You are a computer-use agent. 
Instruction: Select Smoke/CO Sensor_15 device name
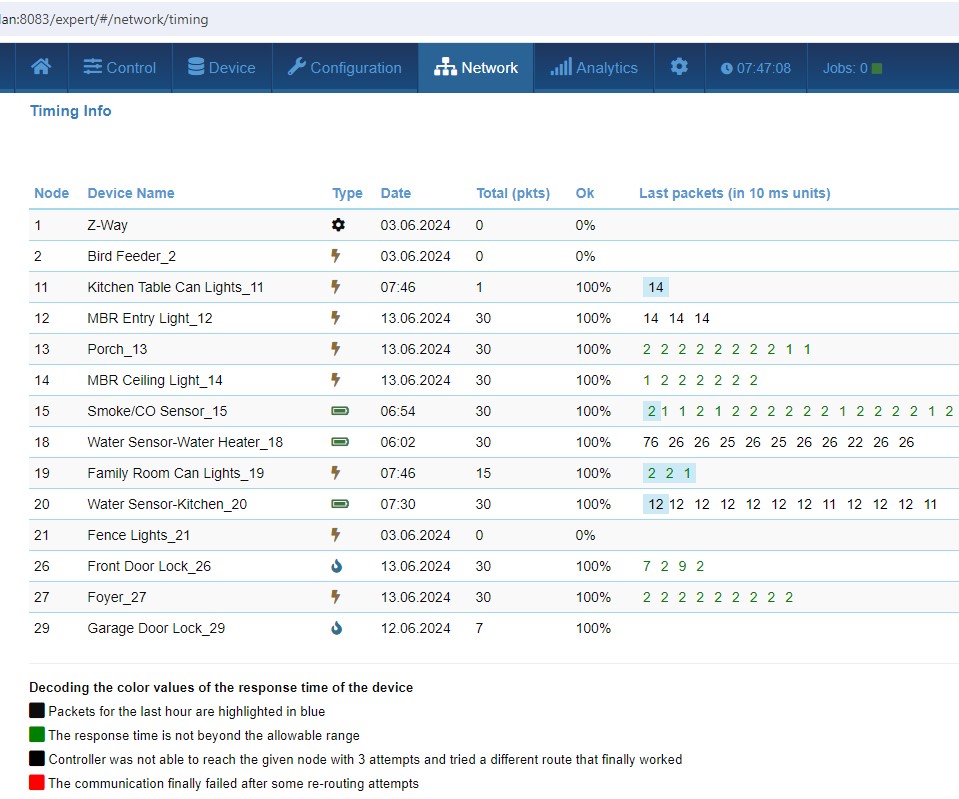pos(157,411)
